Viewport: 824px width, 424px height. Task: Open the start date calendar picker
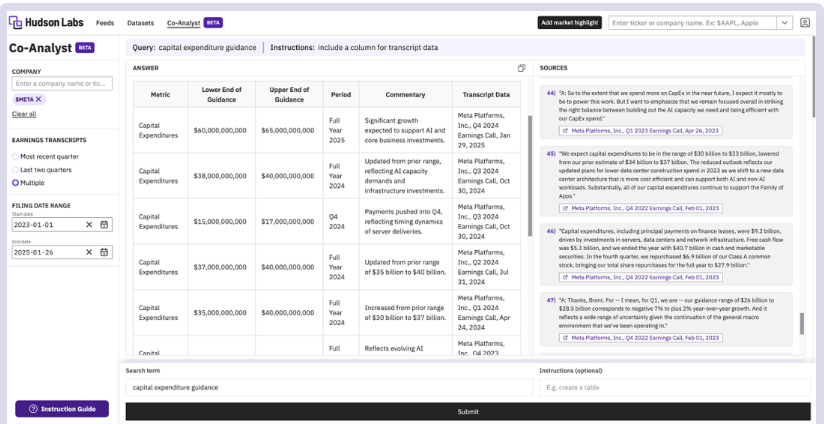(104, 224)
